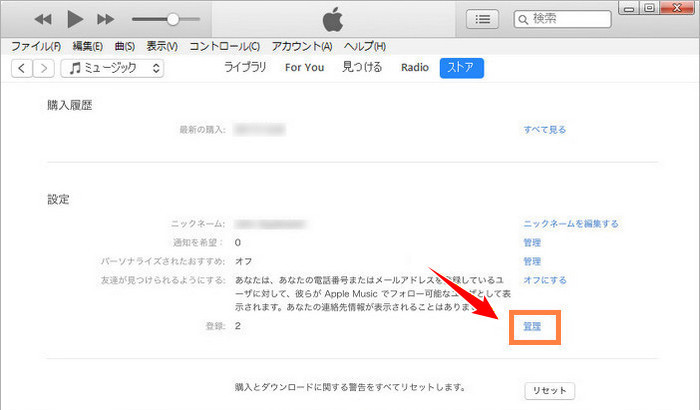Click the すべて見る link for purchase history
This screenshot has width=700, height=410.
tap(545, 130)
